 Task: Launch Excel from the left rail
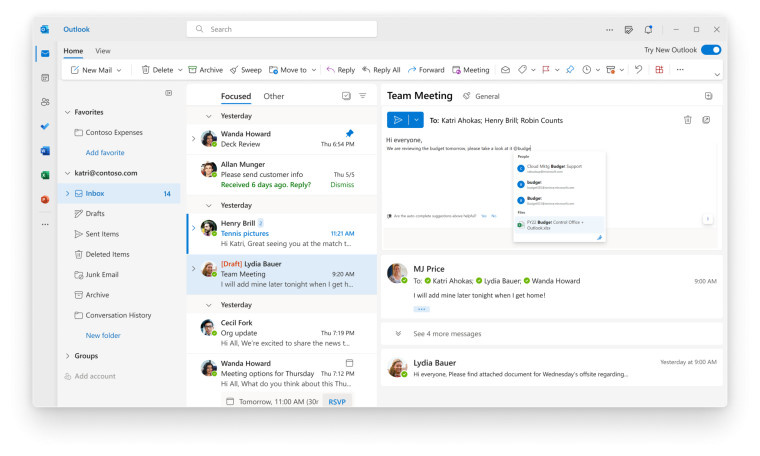45,175
